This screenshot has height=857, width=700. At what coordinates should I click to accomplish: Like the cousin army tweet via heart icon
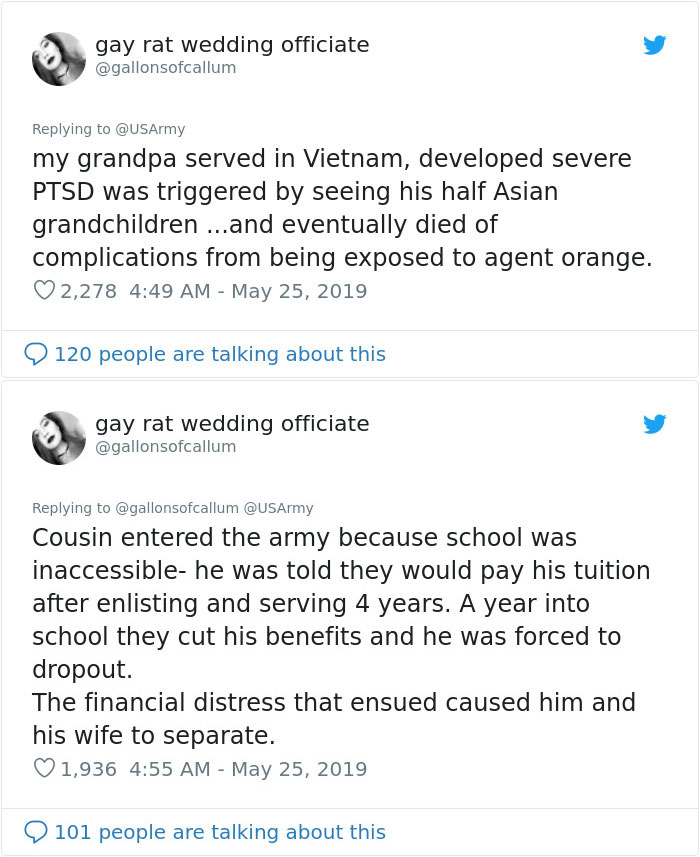(44, 769)
